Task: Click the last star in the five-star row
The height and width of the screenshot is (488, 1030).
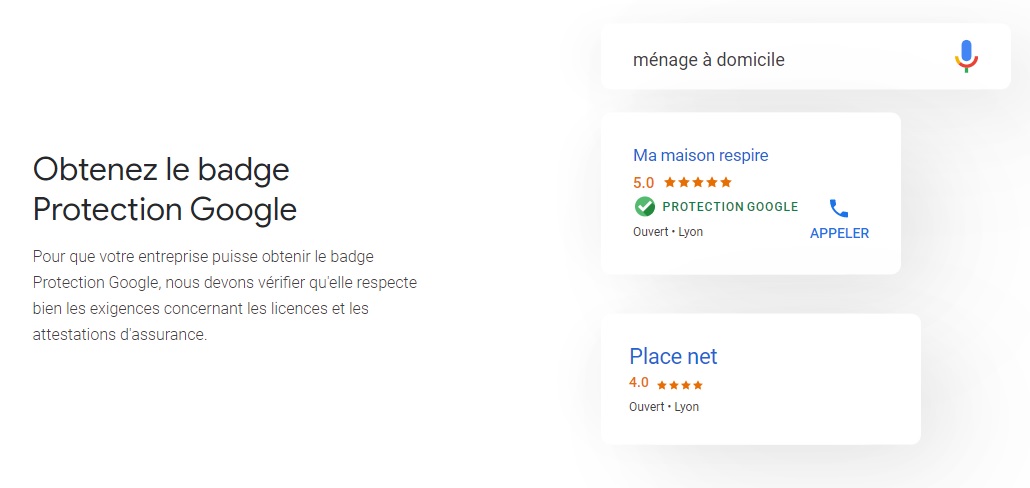Action: click(725, 182)
